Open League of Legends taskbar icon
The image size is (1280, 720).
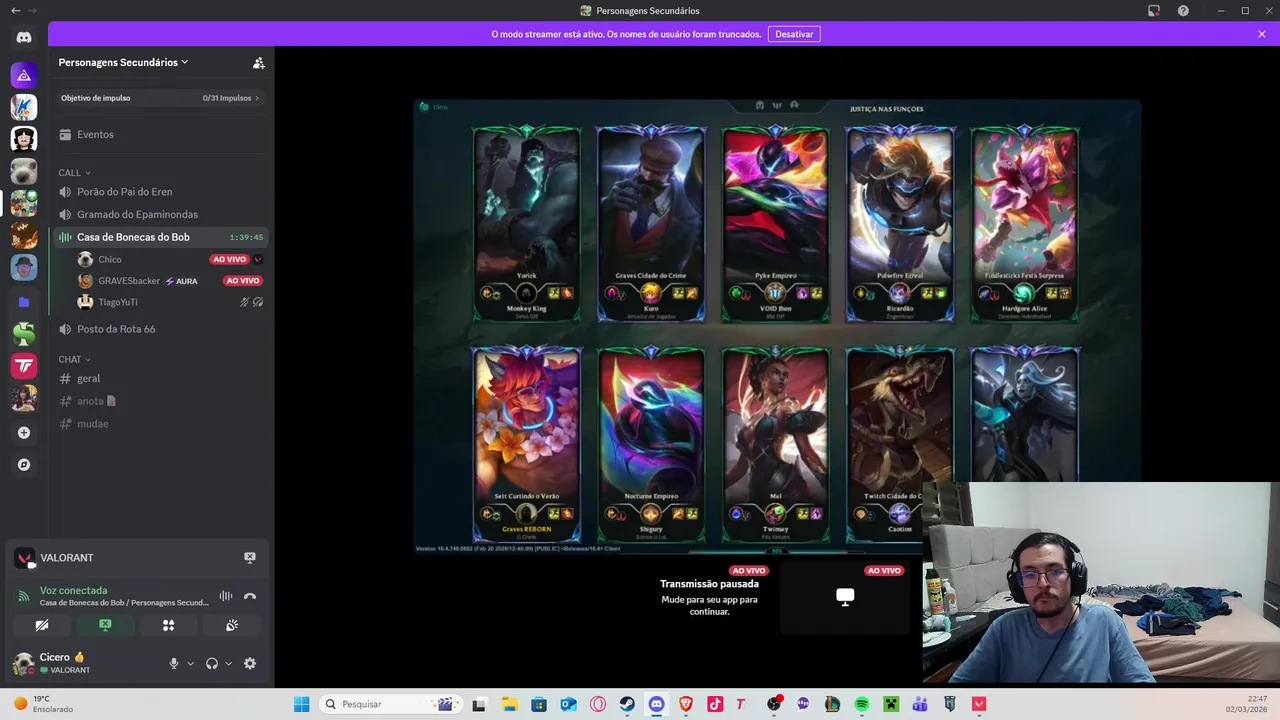coord(832,704)
